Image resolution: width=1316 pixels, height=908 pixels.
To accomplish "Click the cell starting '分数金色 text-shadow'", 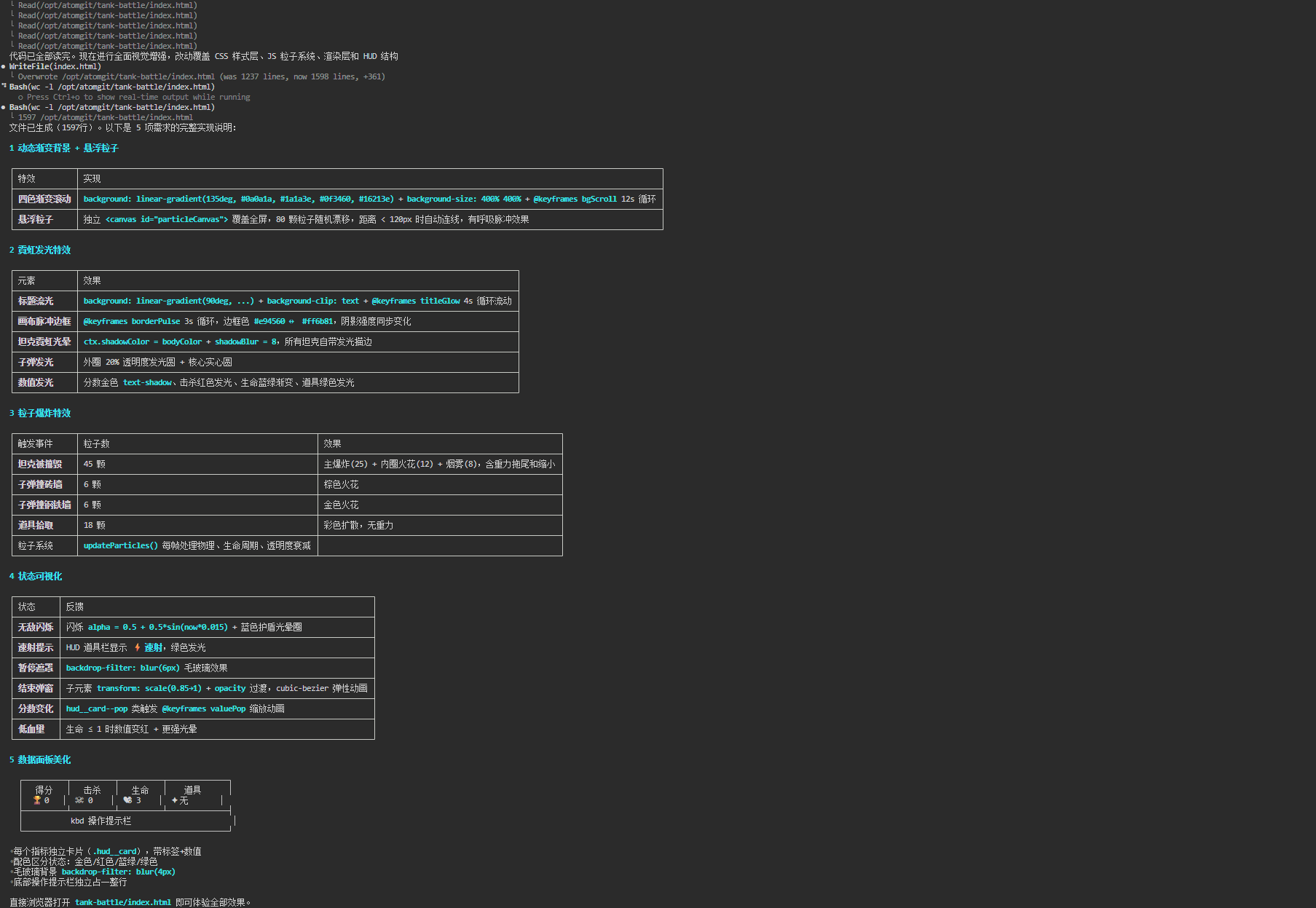I will 298,382.
